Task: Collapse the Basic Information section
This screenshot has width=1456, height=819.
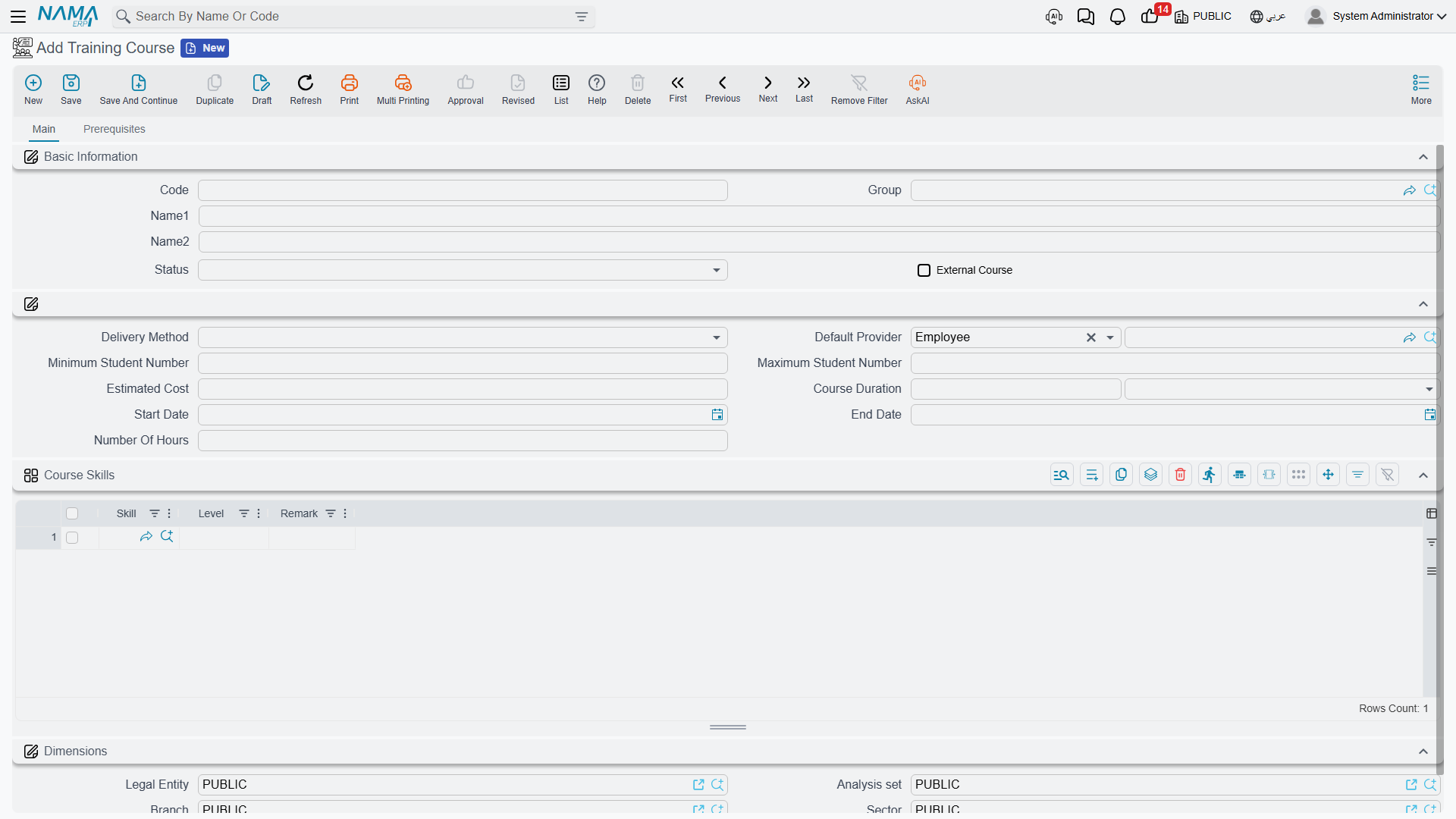Action: coord(1423,157)
